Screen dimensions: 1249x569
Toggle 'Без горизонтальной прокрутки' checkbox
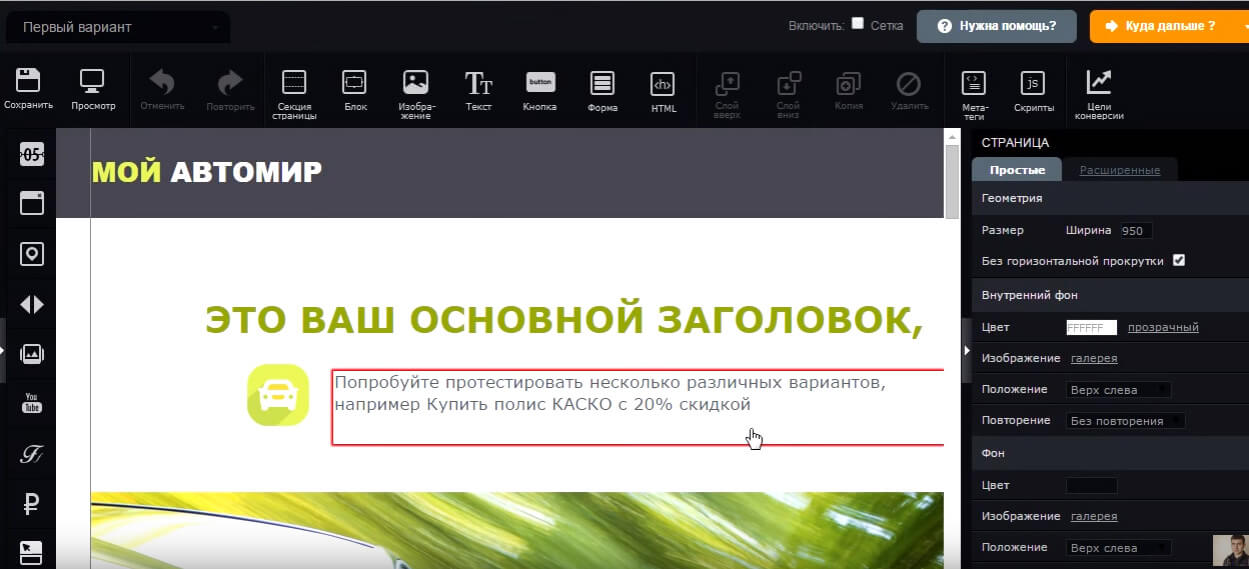1179,260
